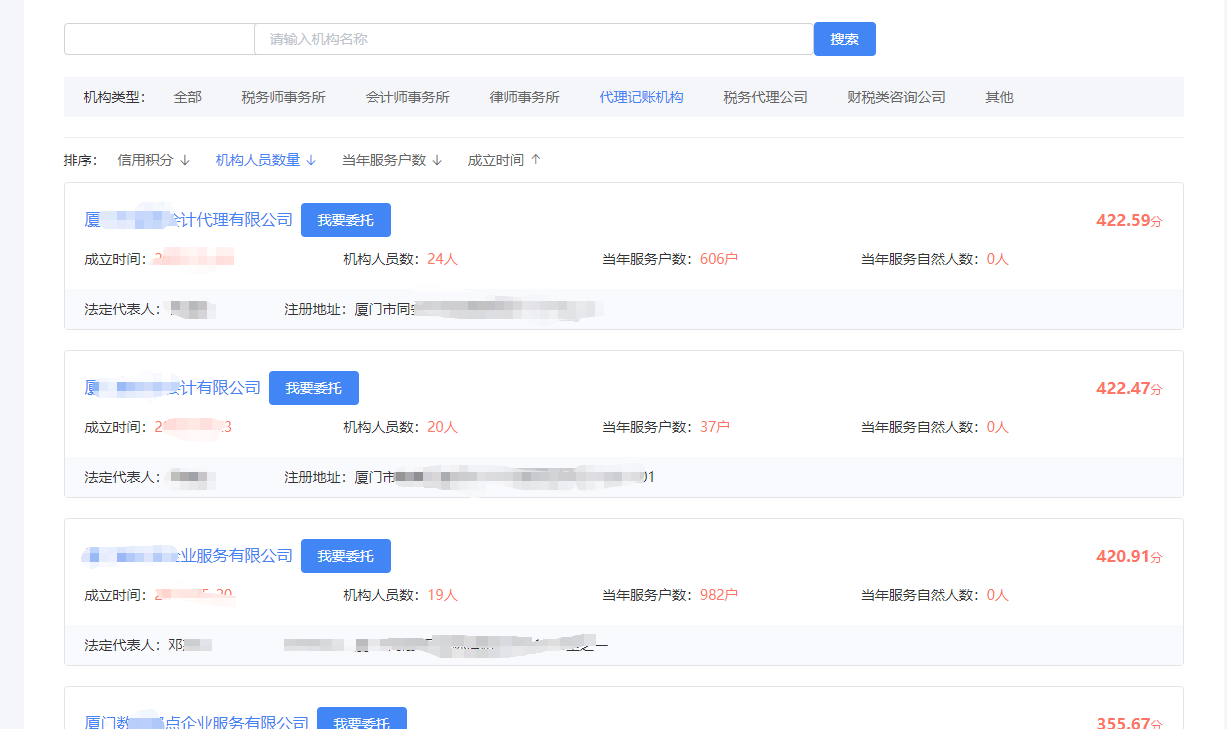
Task: Show 财税类咨询公司 institutions
Action: tap(896, 97)
